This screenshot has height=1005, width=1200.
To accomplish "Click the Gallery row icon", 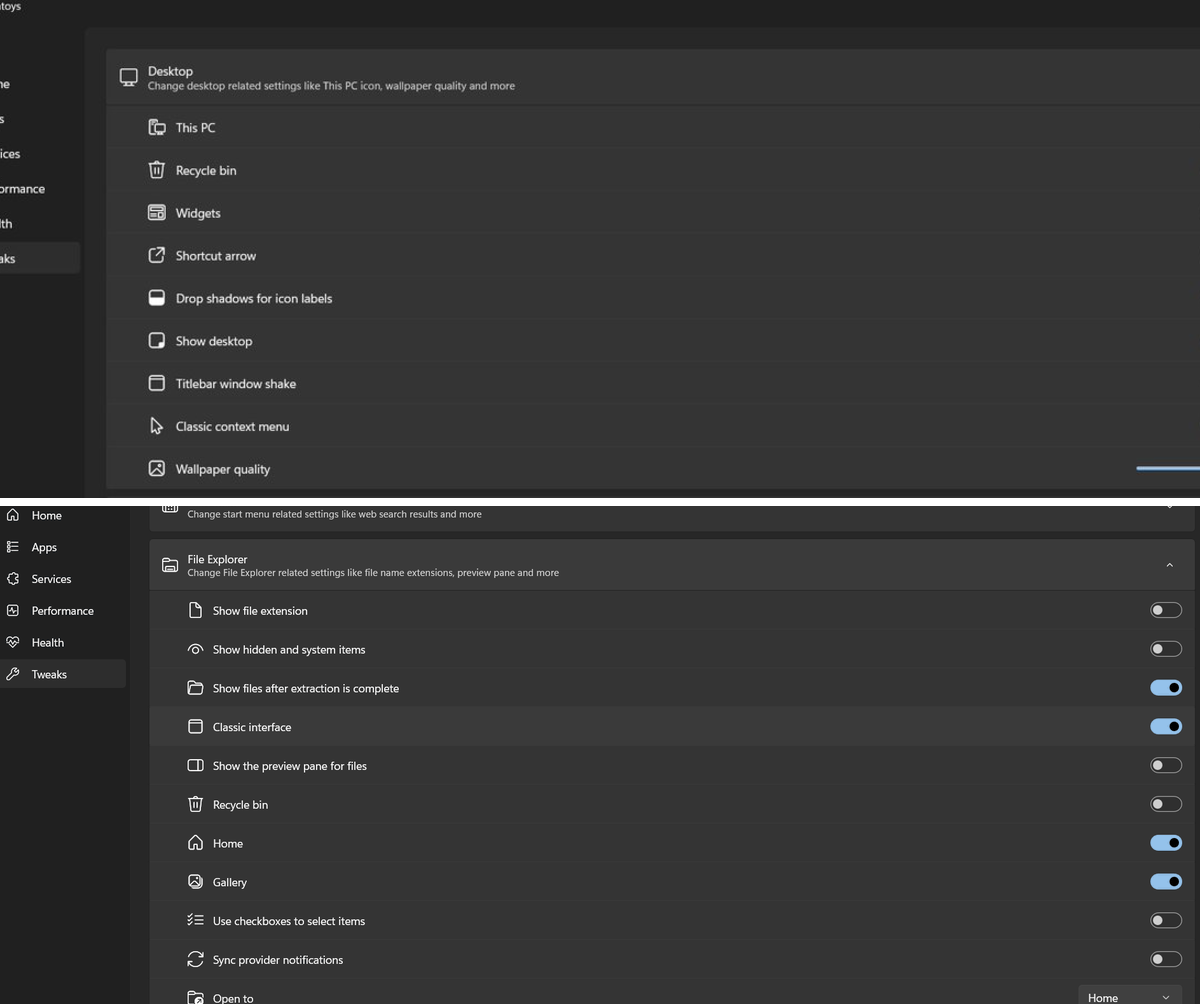I will pos(196,882).
